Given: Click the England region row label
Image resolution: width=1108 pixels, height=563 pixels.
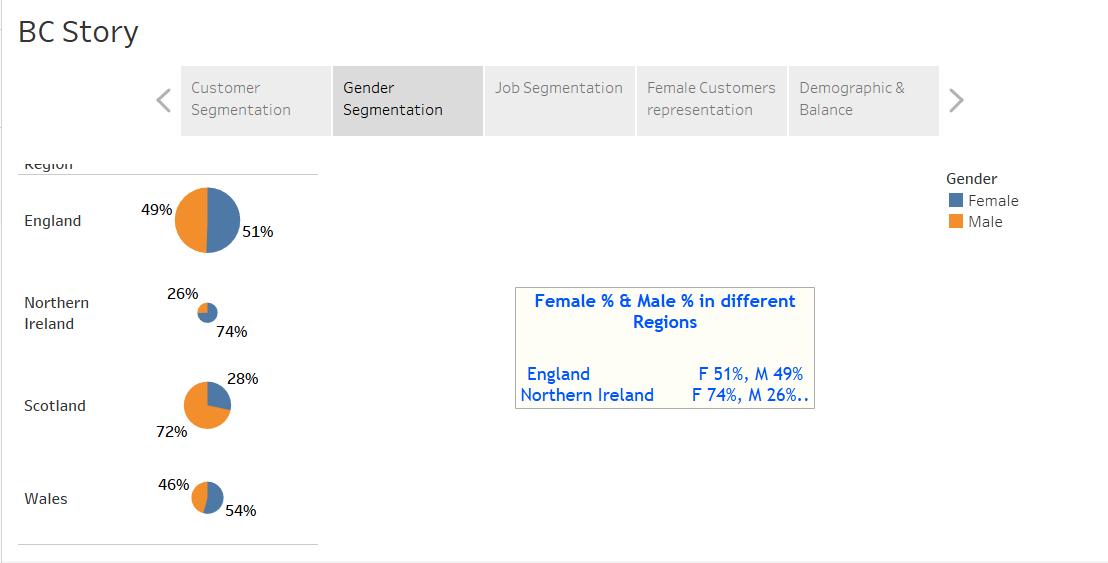Looking at the screenshot, I should tap(52, 221).
